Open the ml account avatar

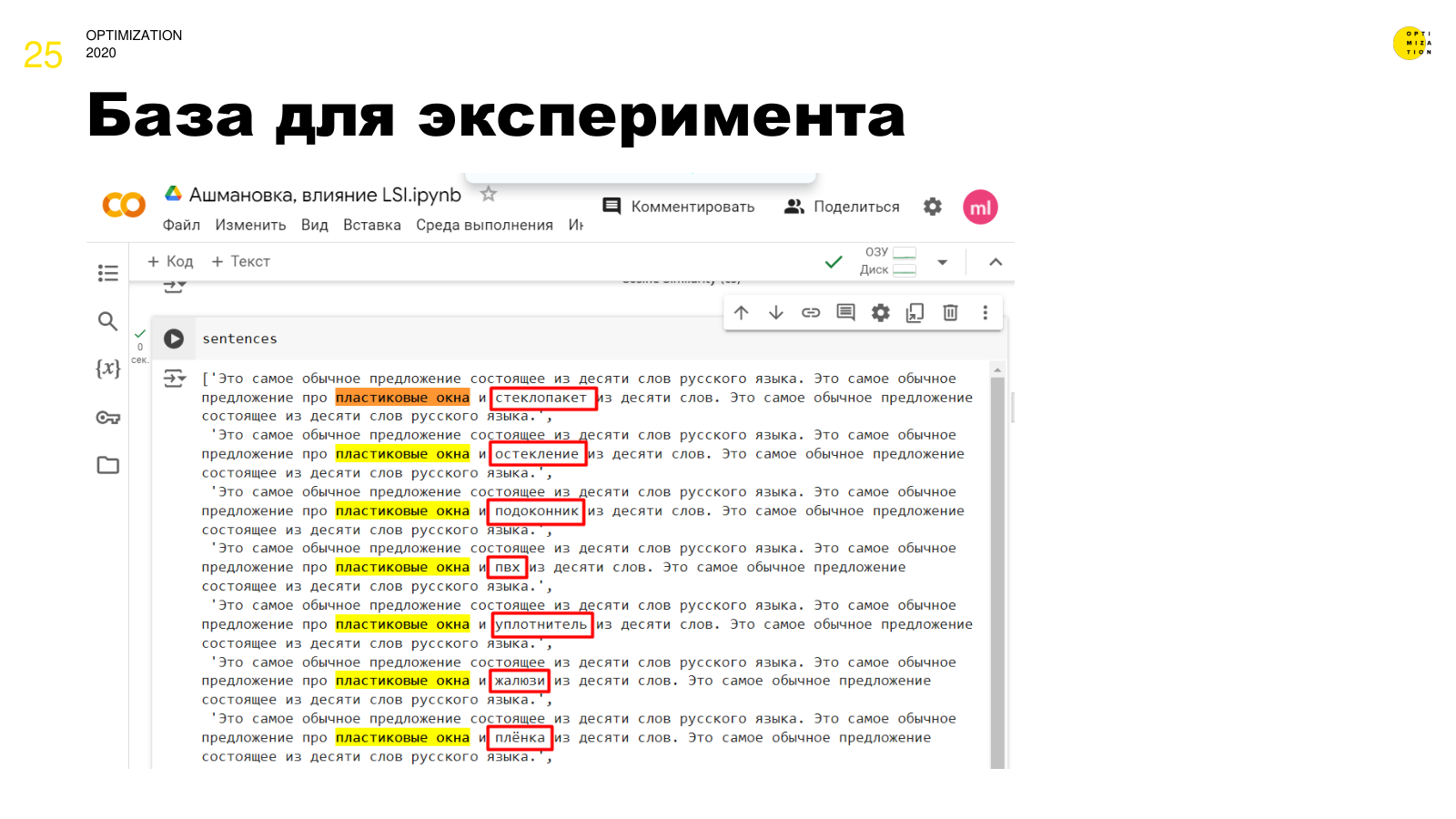980,207
